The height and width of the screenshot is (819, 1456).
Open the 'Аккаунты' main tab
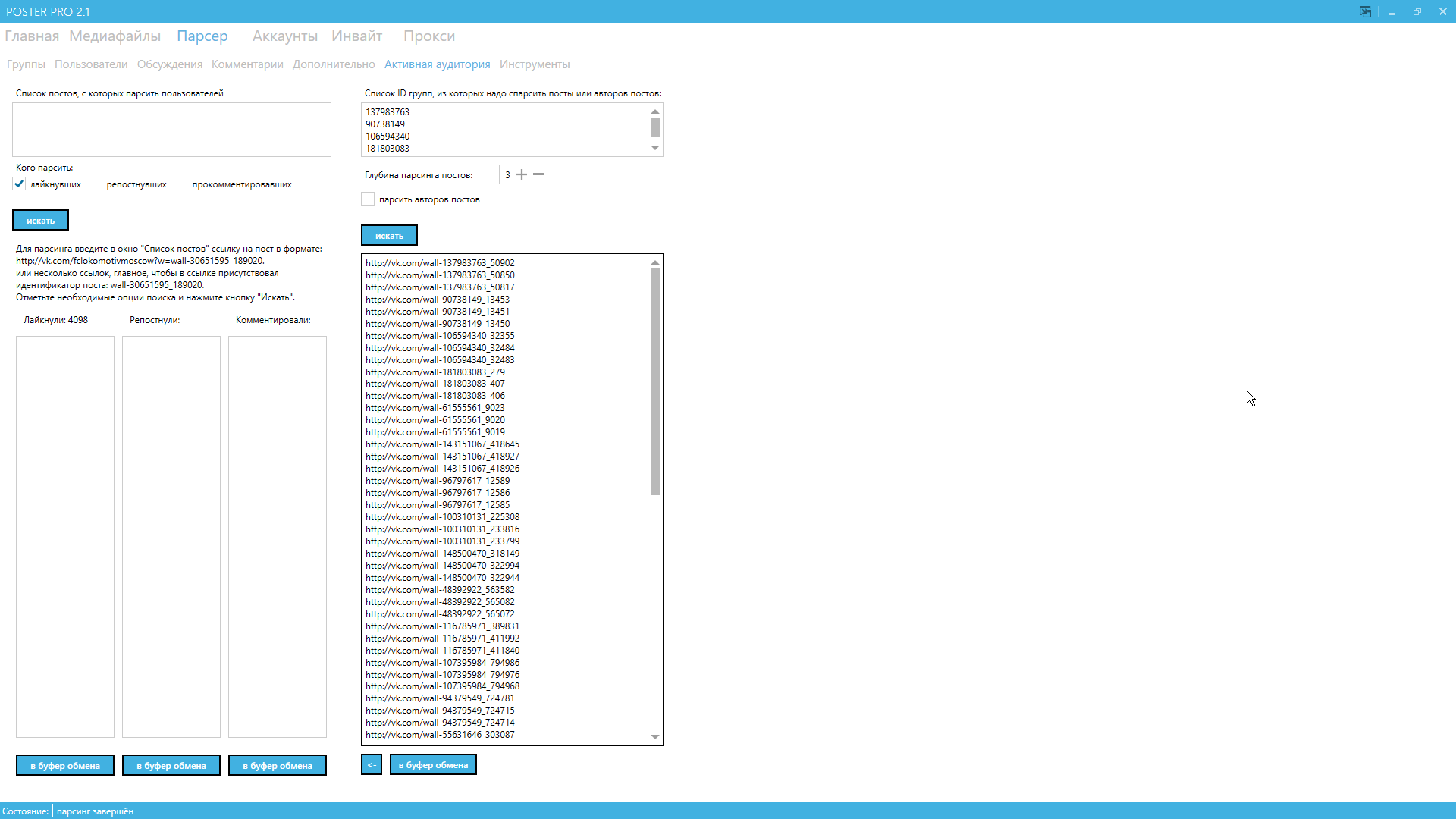click(x=285, y=36)
